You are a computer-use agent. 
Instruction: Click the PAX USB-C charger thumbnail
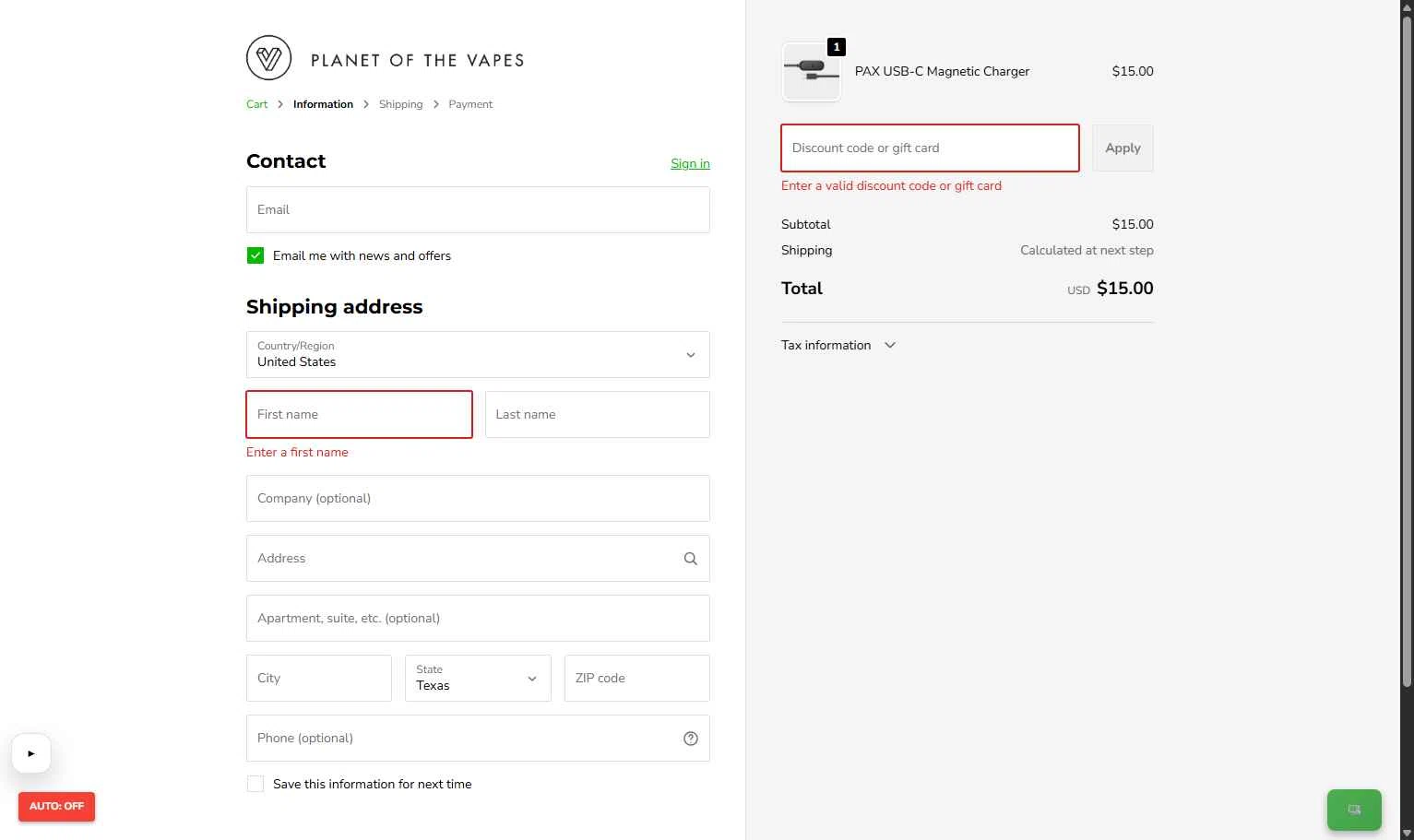click(x=812, y=72)
